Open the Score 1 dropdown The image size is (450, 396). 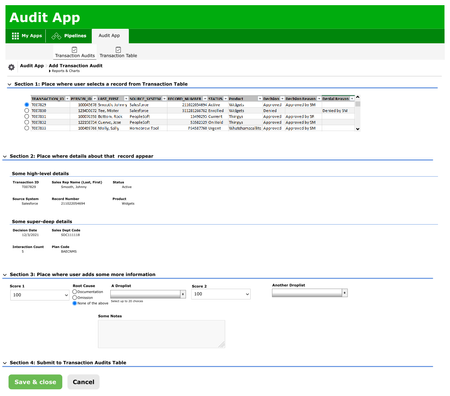40,295
